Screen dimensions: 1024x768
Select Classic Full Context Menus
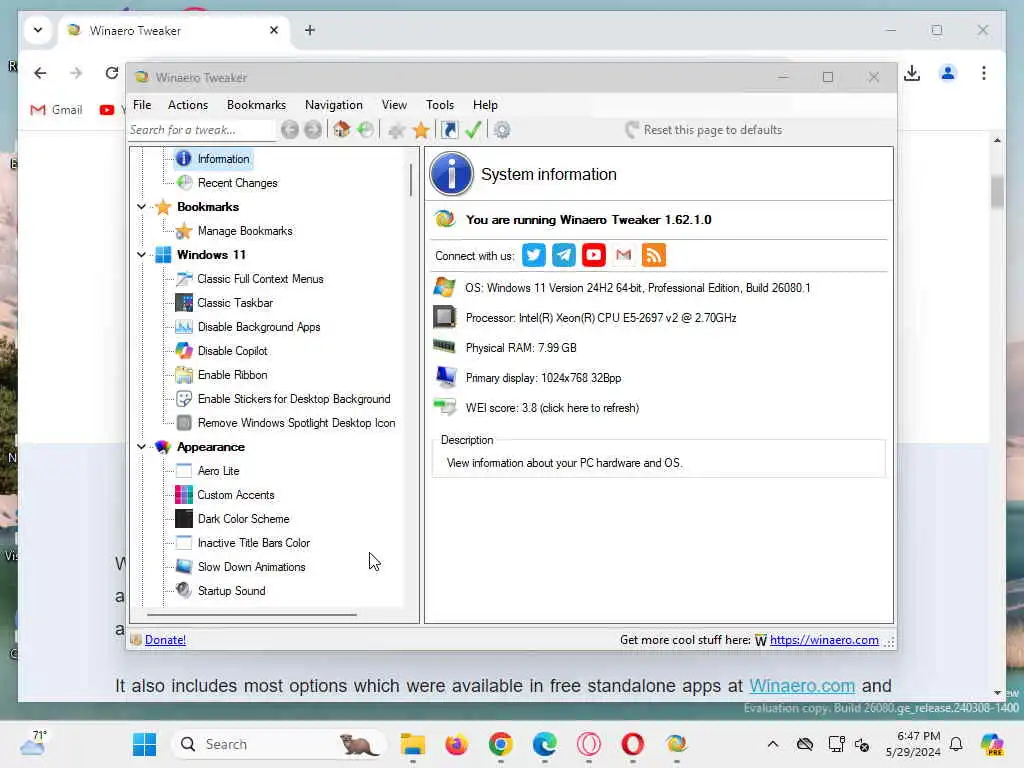pos(260,279)
